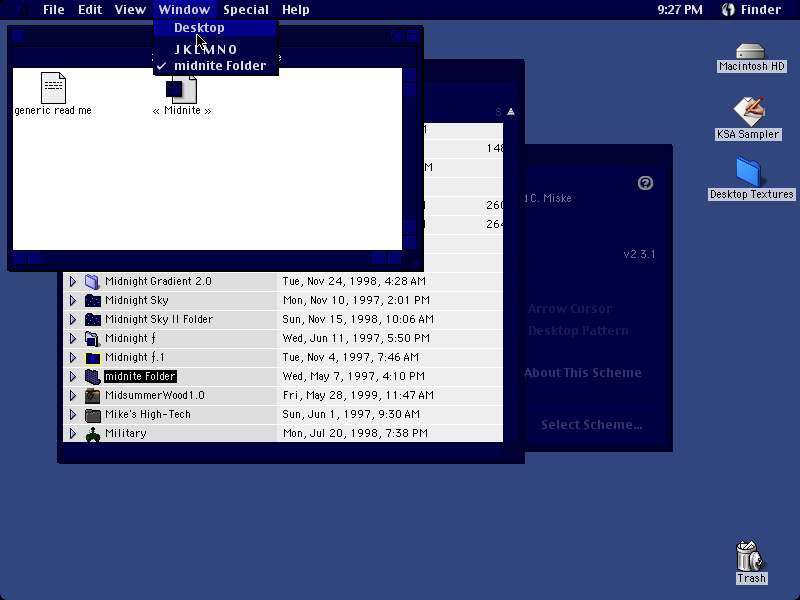
Task: Expand the Military folder
Action: (x=73, y=433)
